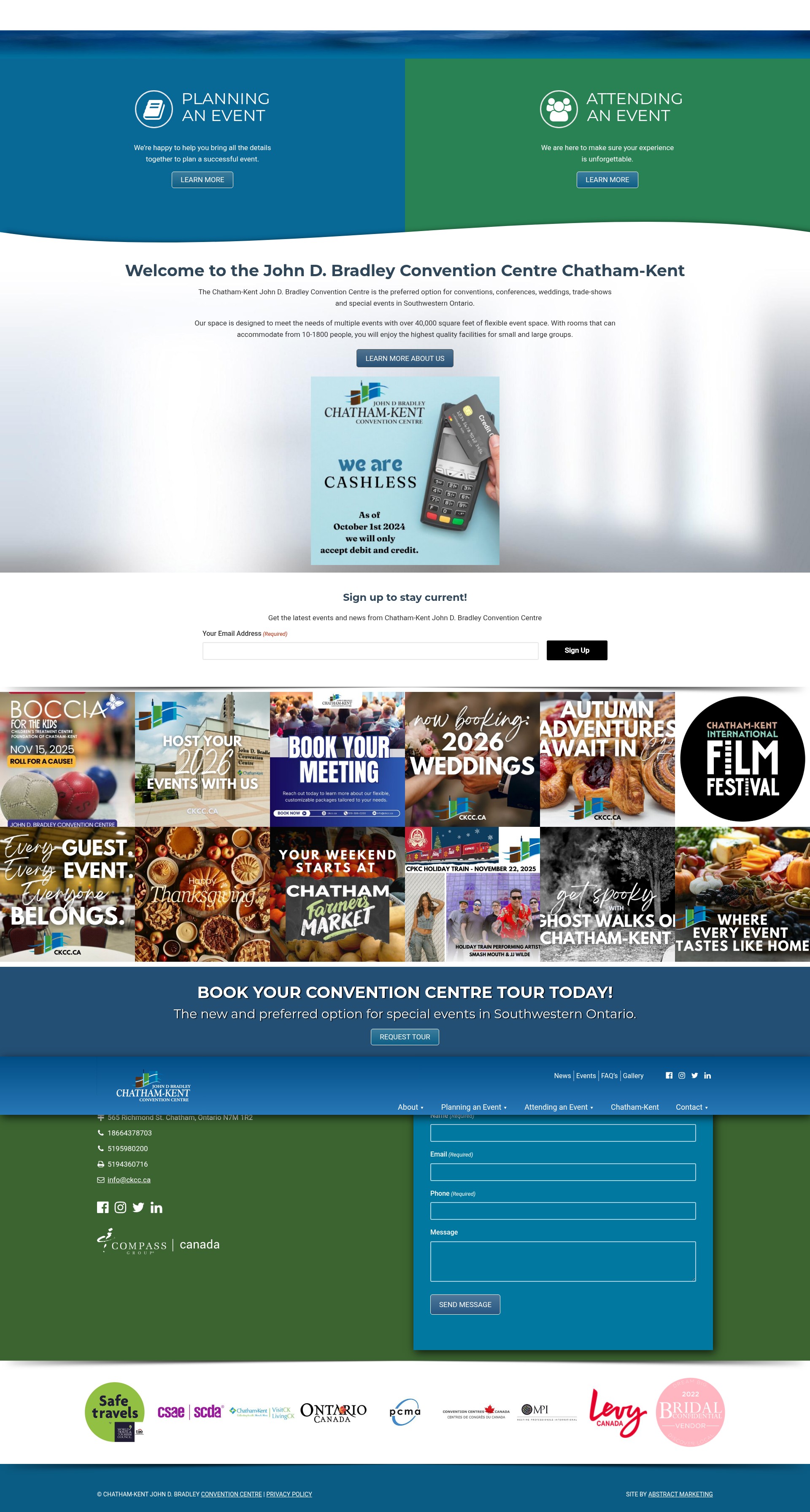Image resolution: width=810 pixels, height=1512 pixels.
Task: Click the fax icon beside 5194360716
Action: coord(100,1164)
